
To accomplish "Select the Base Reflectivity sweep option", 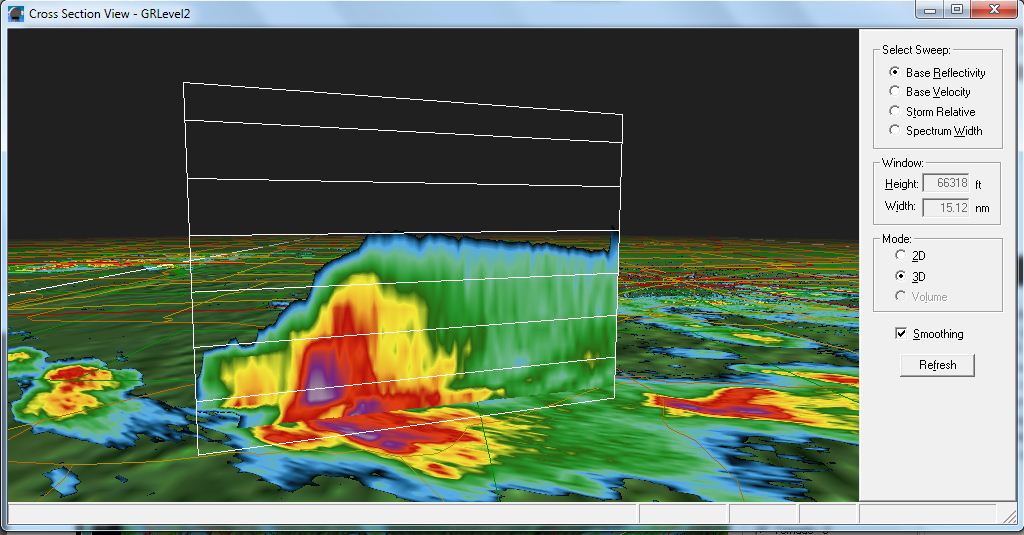I will click(937, 73).
